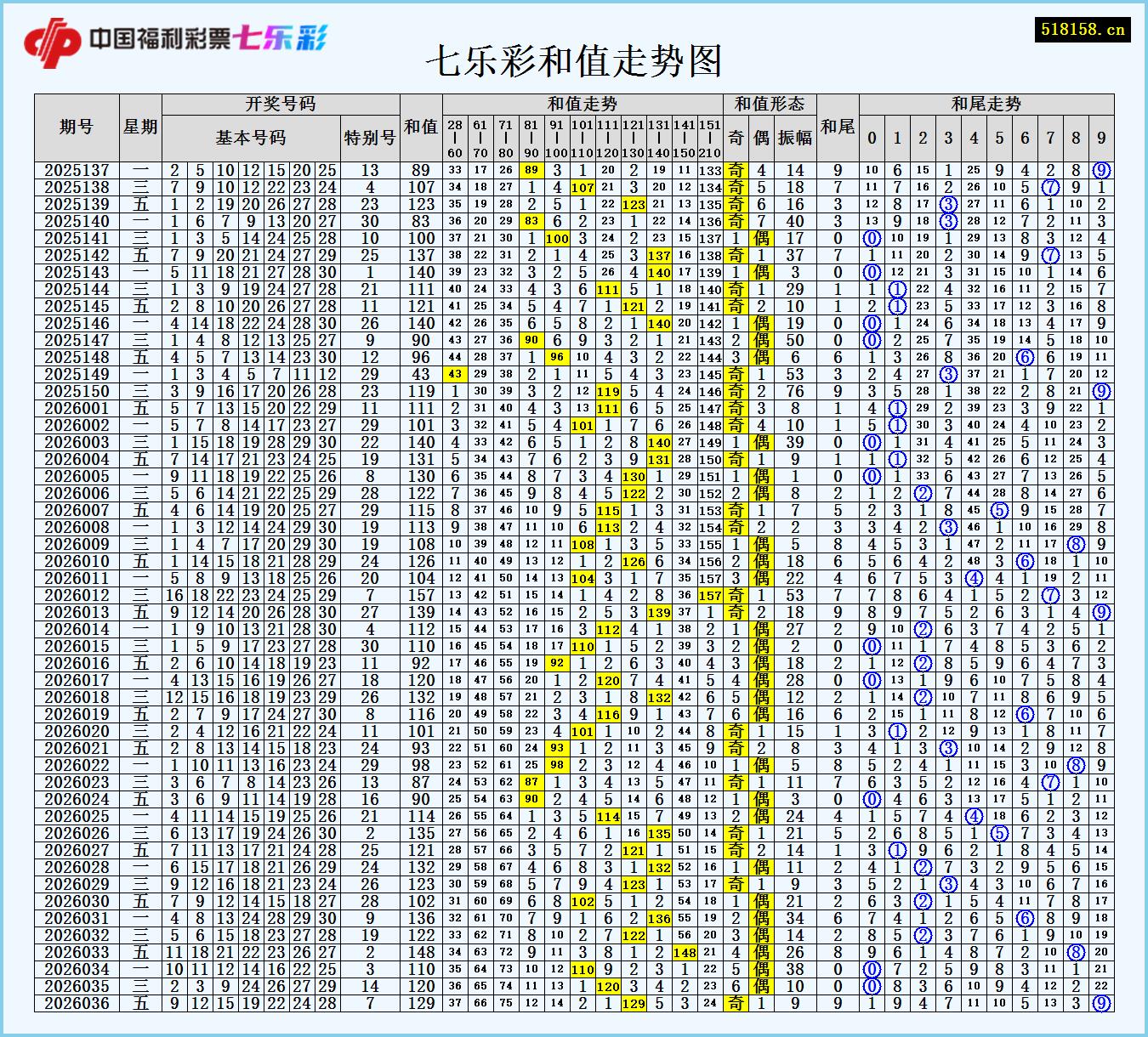
Task: Click the 和尾 column header
Action: click(836, 126)
